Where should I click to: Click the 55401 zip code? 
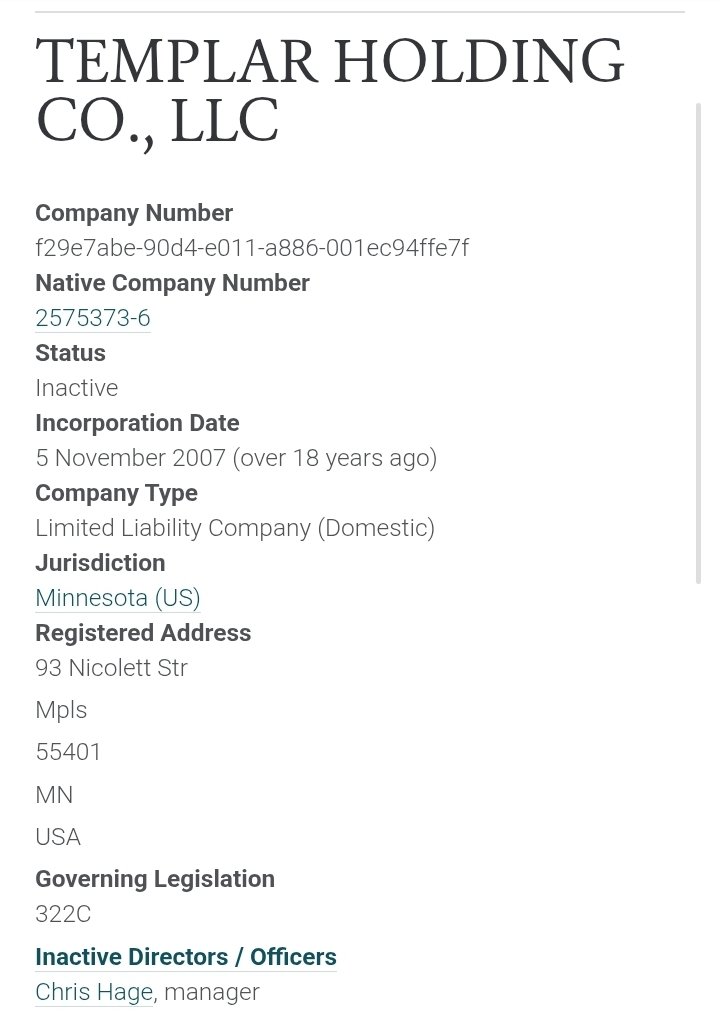pyautogui.click(x=68, y=752)
